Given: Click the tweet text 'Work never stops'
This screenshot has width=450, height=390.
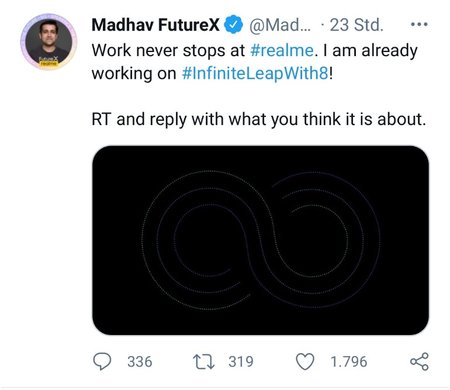Looking at the screenshot, I should coord(153,51).
